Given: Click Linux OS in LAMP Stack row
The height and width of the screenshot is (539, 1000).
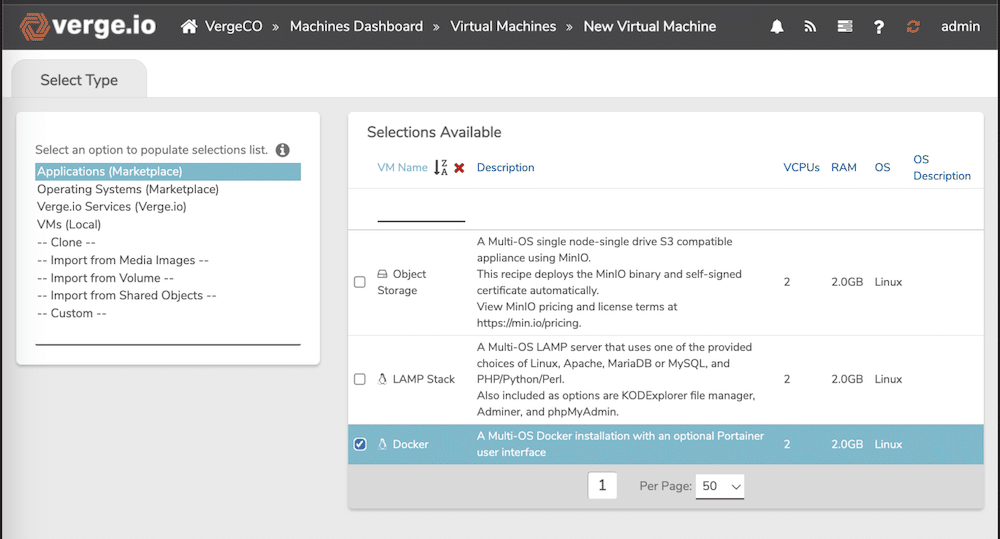Looking at the screenshot, I should click(888, 379).
